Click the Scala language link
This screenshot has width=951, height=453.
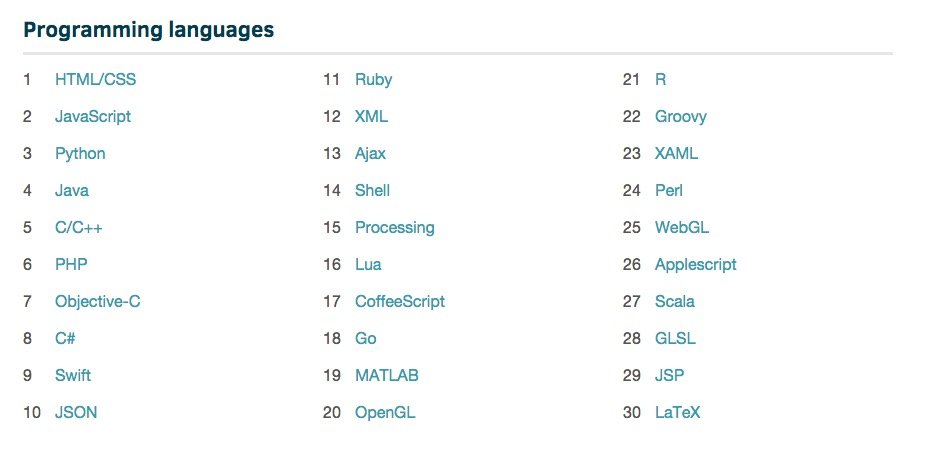pos(675,301)
